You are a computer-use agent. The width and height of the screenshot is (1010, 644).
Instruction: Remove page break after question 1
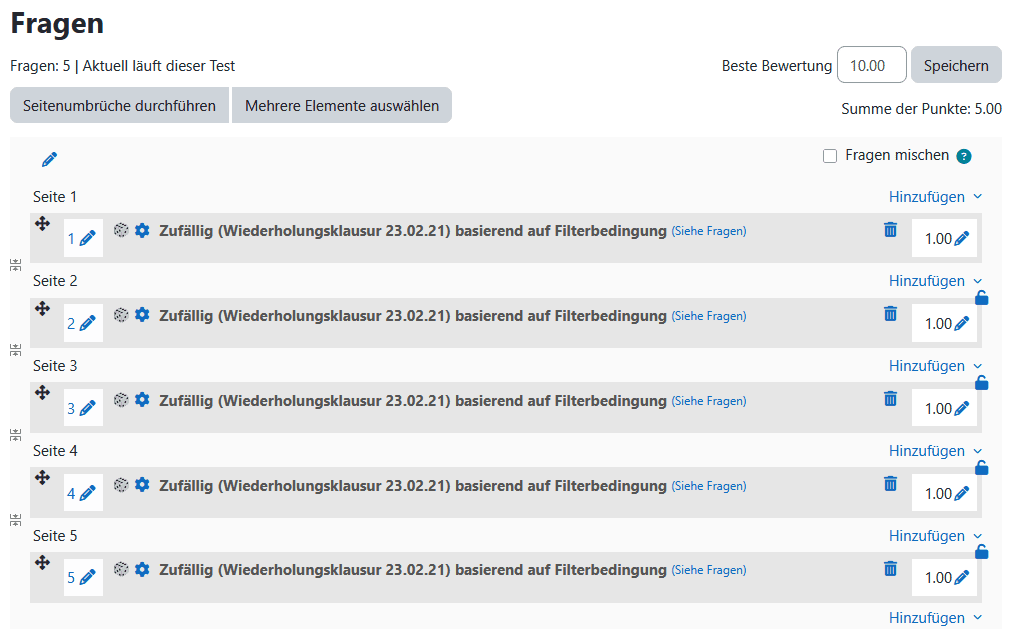(16, 265)
